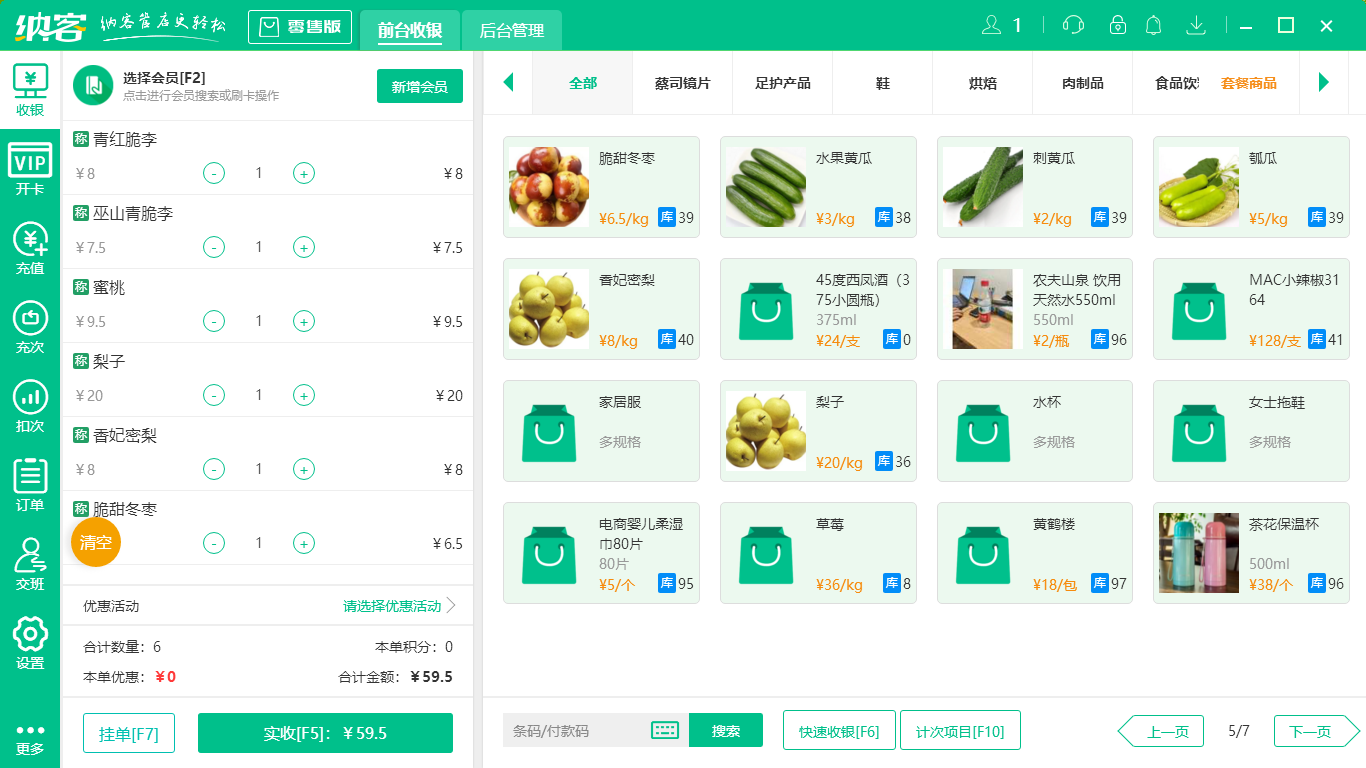Select the 套餐商品 category tab

pyautogui.click(x=1249, y=83)
